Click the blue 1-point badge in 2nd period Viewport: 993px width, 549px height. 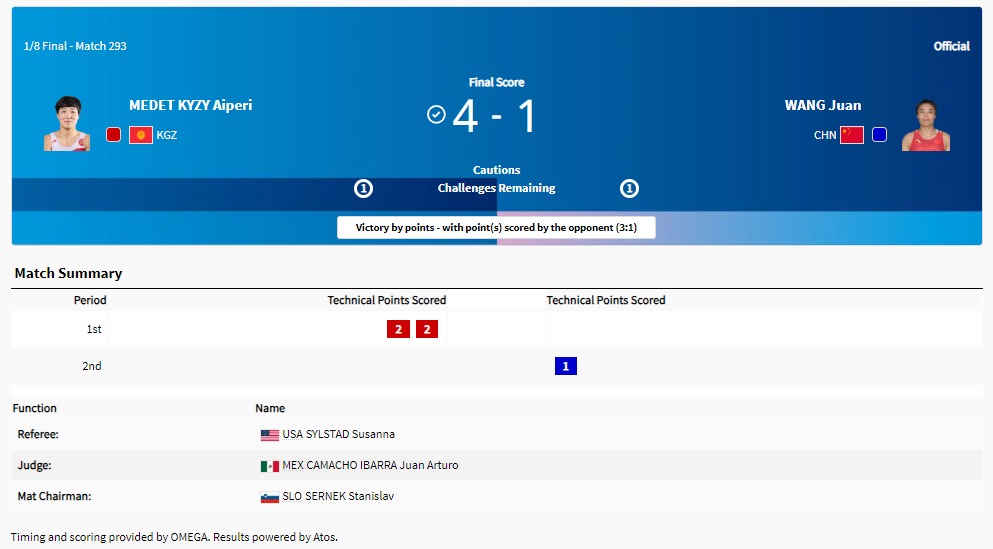[x=566, y=366]
